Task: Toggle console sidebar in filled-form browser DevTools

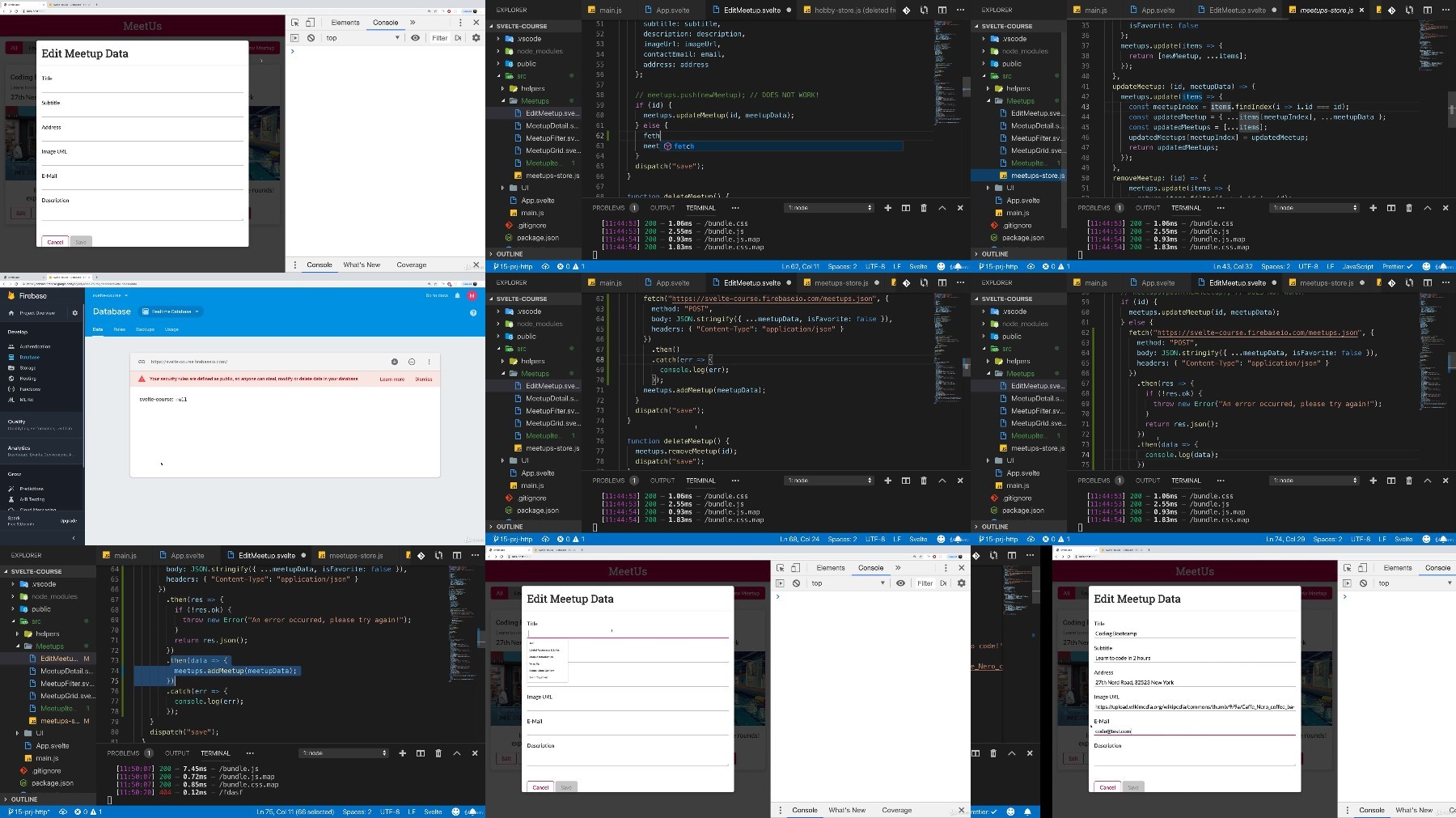Action: 1347,583
